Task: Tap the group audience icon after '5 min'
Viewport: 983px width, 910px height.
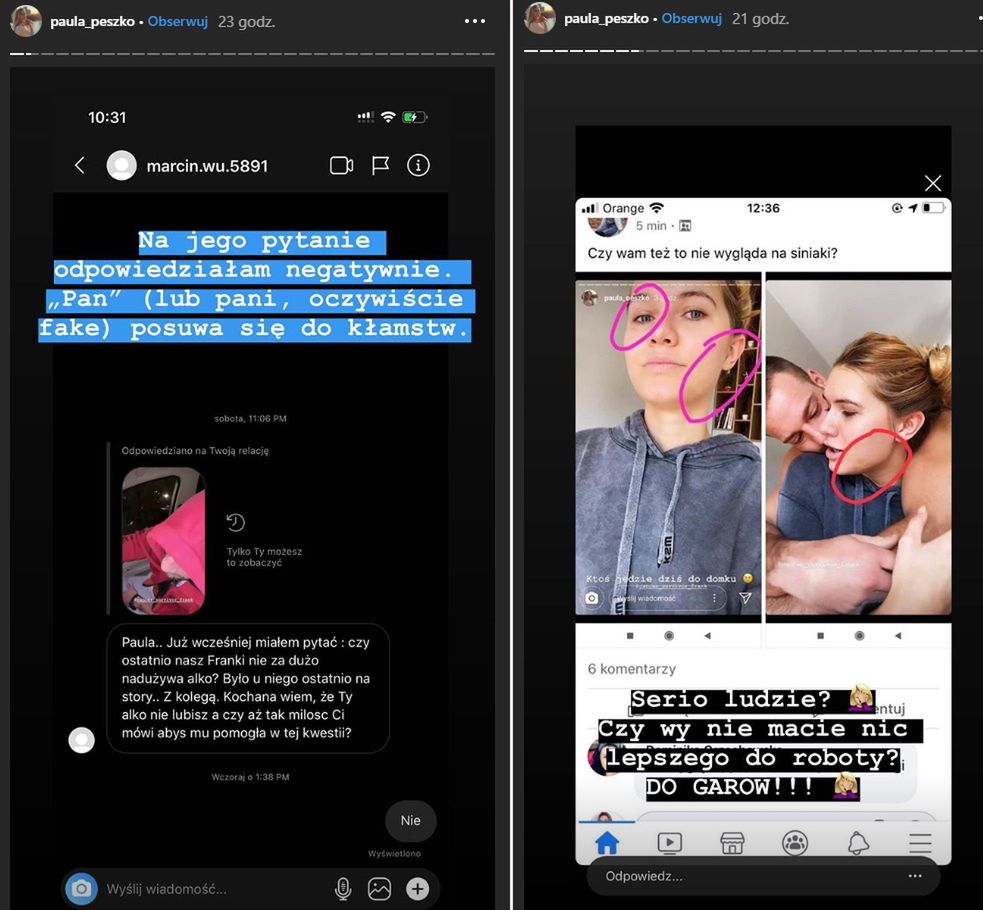Action: pos(685,226)
